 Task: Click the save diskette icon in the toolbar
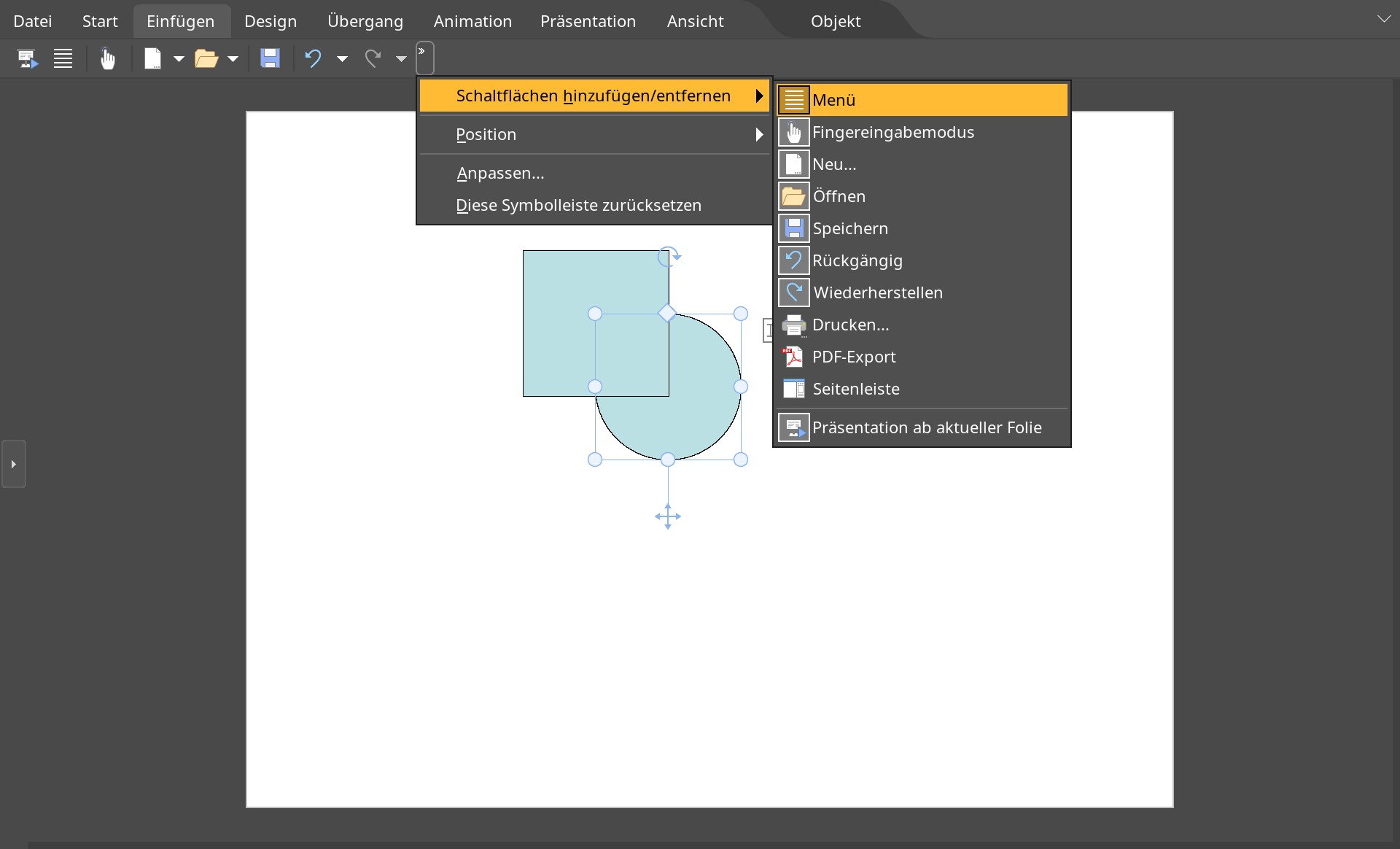tap(270, 58)
